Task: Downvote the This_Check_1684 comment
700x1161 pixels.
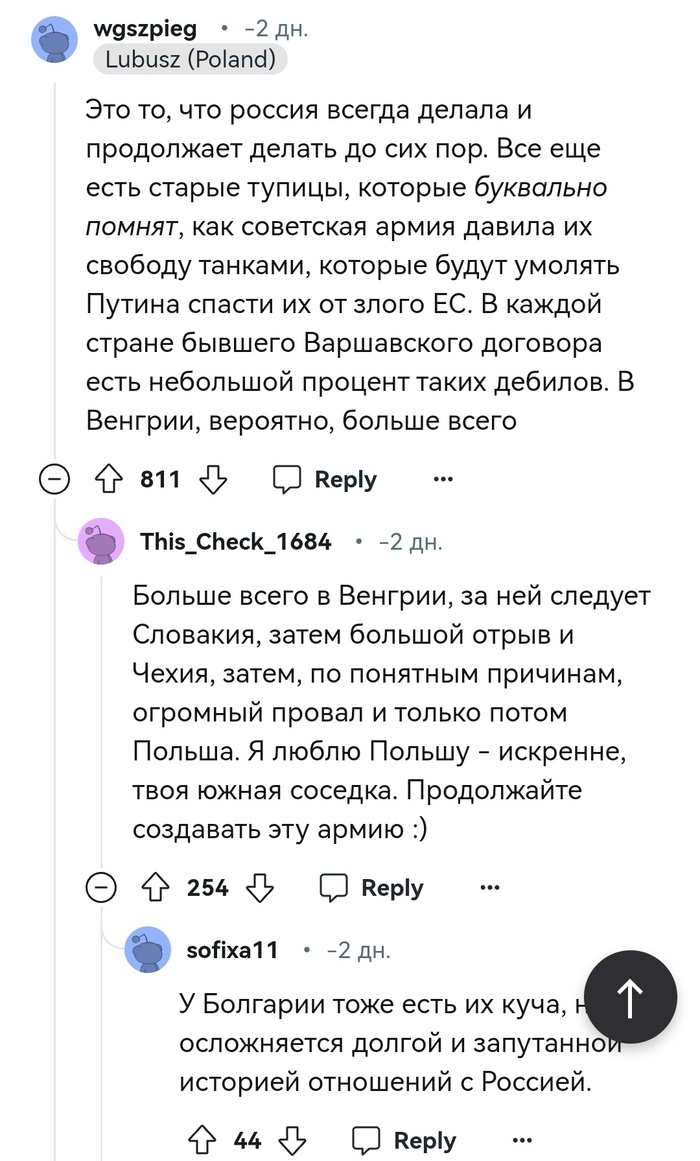Action: [261, 888]
